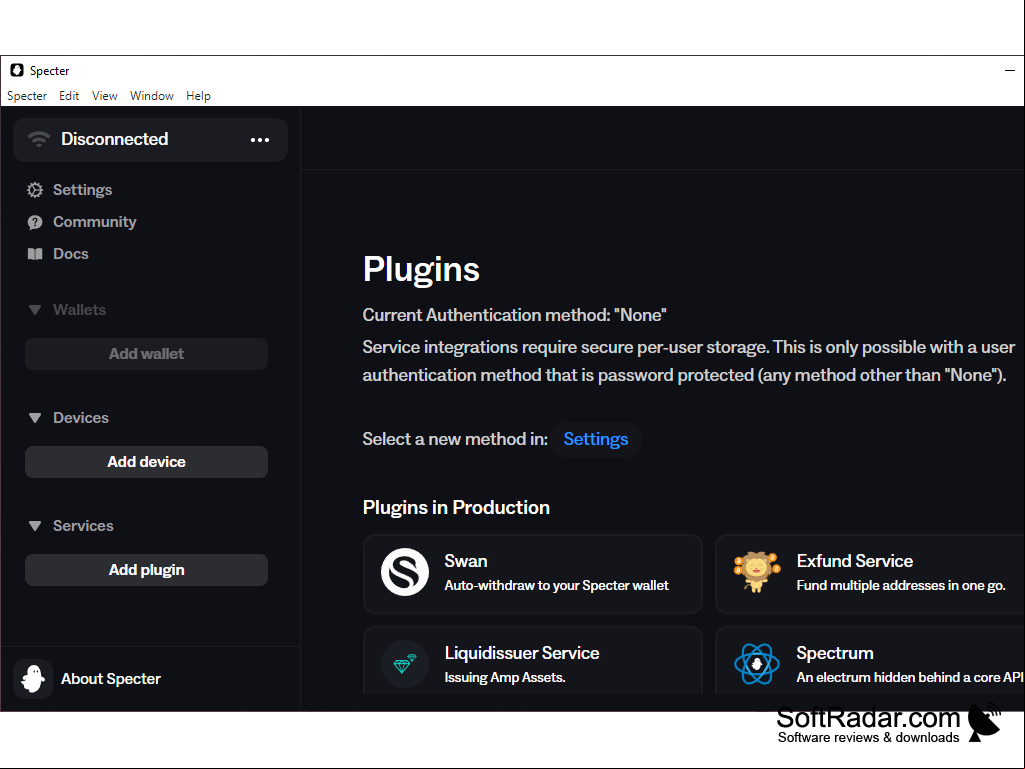Image resolution: width=1025 pixels, height=769 pixels.
Task: Click the Add device button
Action: point(146,462)
